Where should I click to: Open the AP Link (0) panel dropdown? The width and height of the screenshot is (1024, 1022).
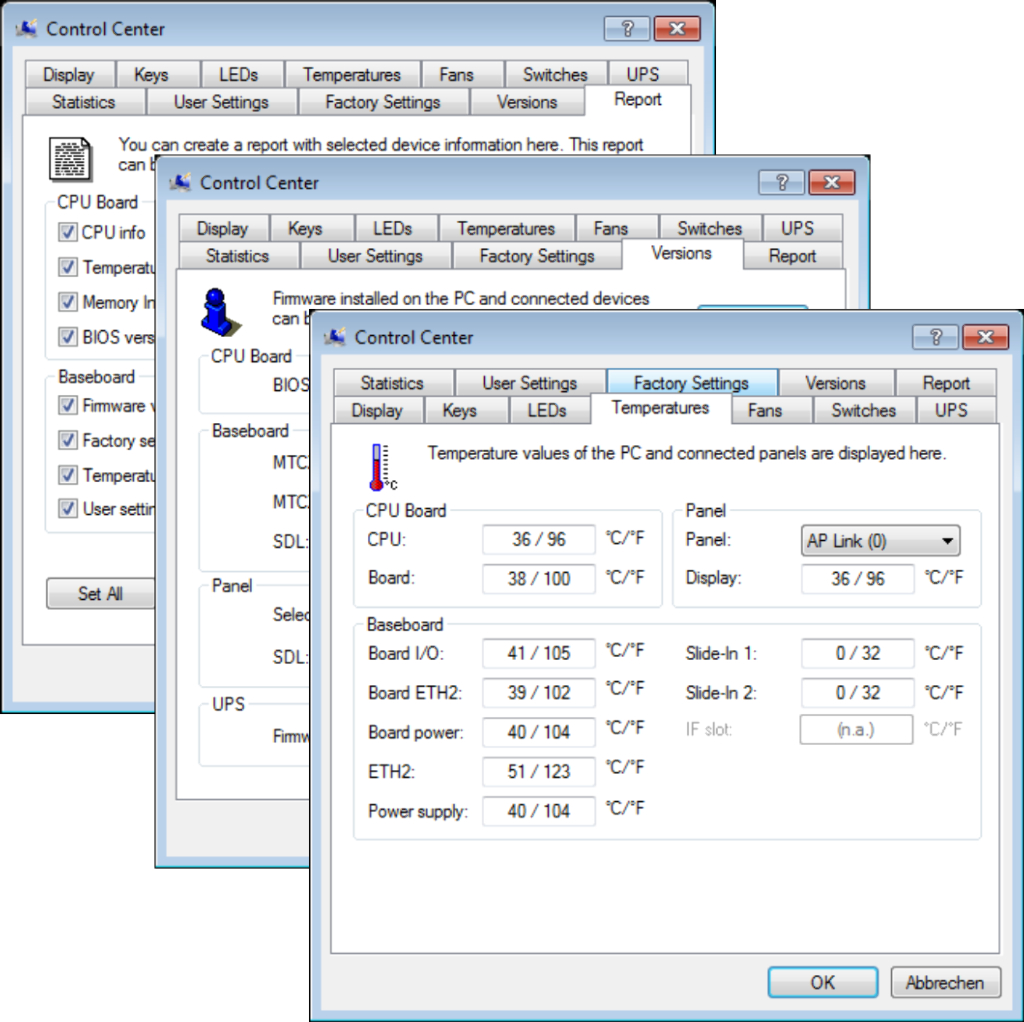click(880, 541)
